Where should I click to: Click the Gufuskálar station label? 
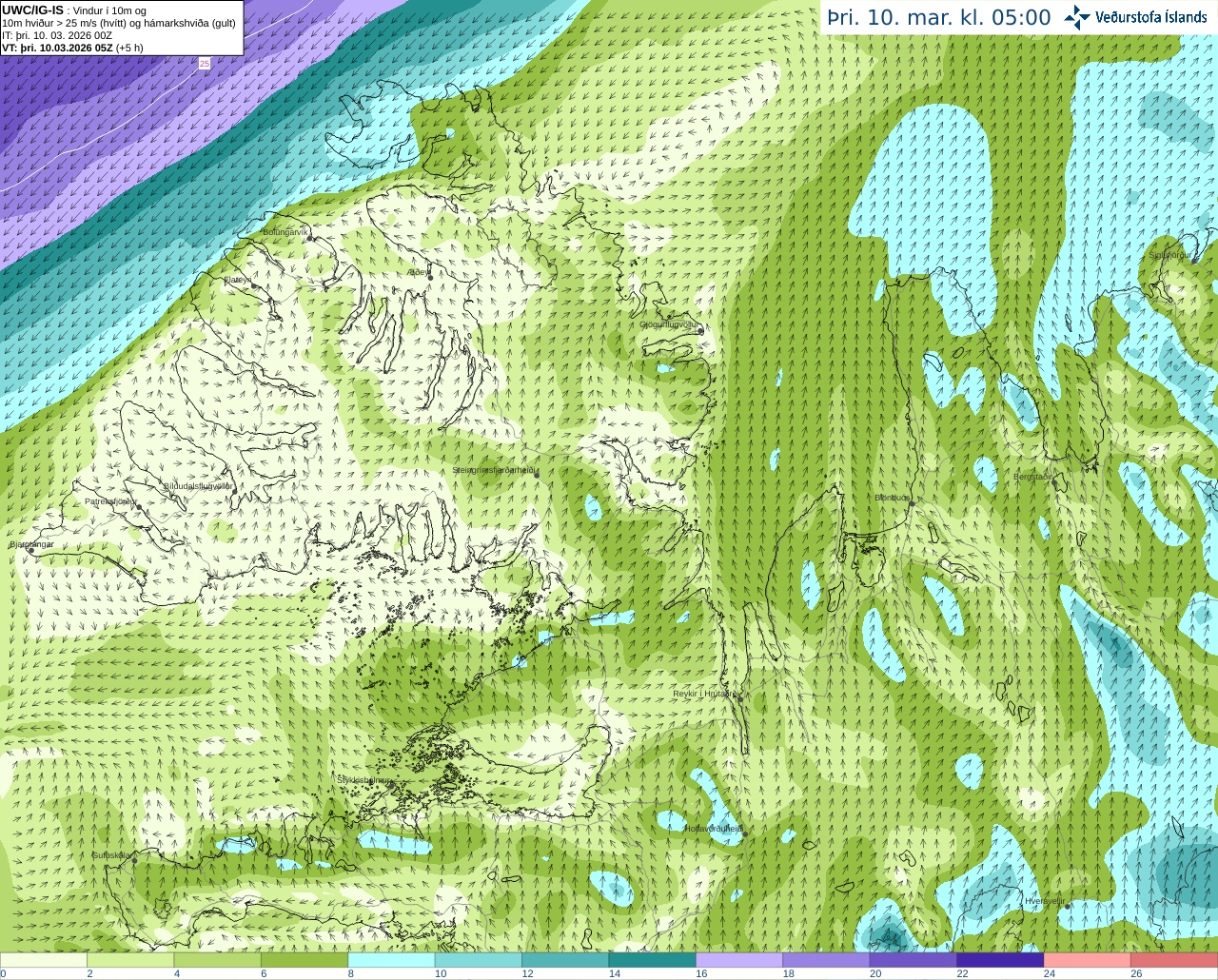pyautogui.click(x=111, y=855)
